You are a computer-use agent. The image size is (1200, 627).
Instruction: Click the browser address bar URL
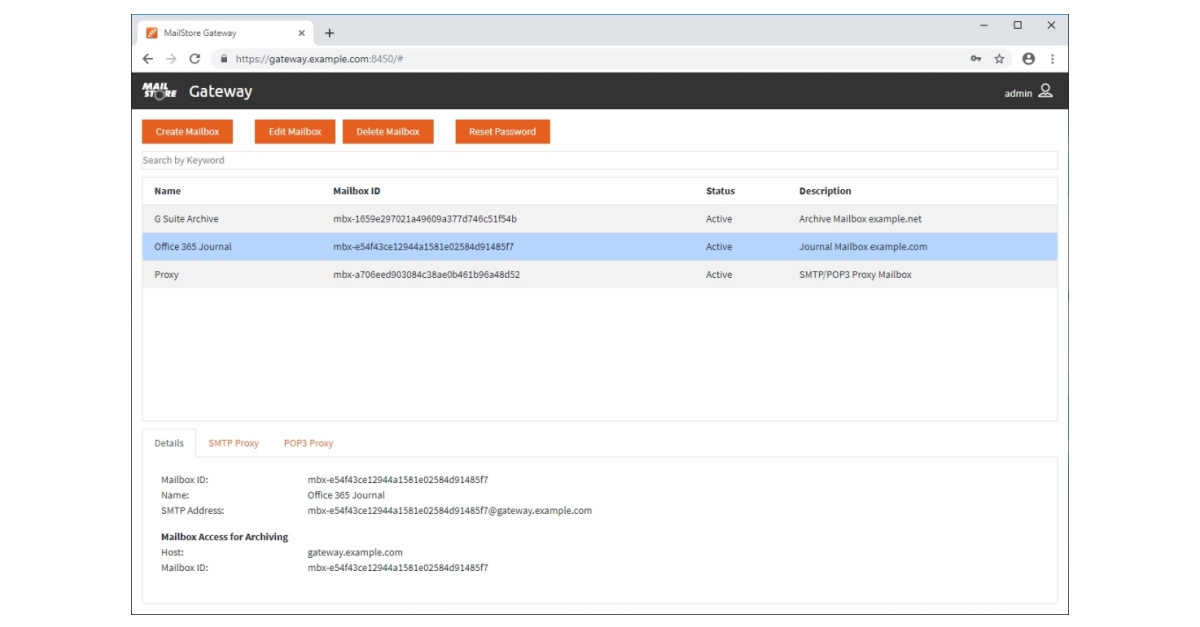pos(319,59)
